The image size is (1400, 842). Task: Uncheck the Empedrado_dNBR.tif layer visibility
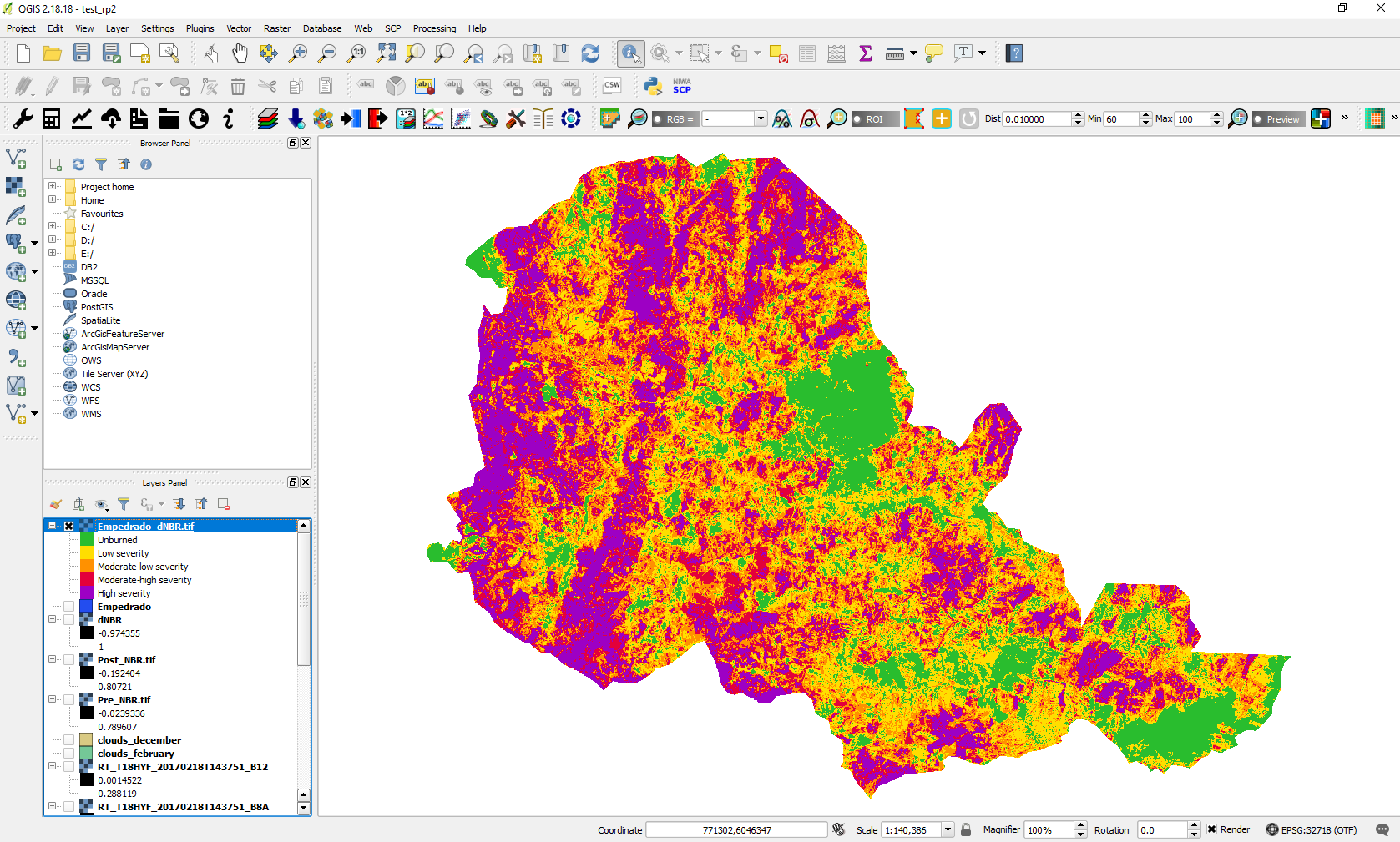69,527
